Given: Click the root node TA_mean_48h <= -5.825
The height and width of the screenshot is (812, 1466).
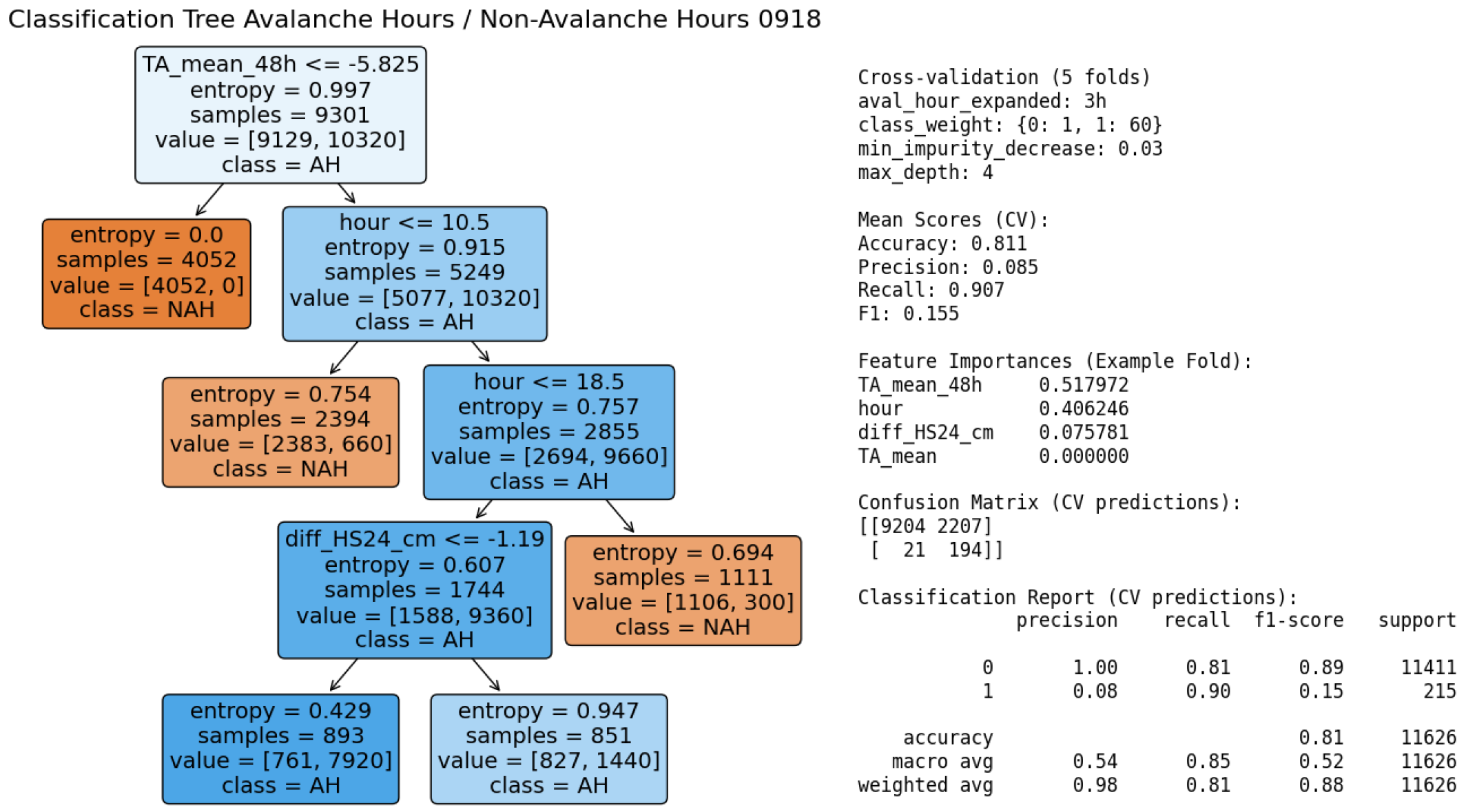Looking at the screenshot, I should tap(280, 114).
